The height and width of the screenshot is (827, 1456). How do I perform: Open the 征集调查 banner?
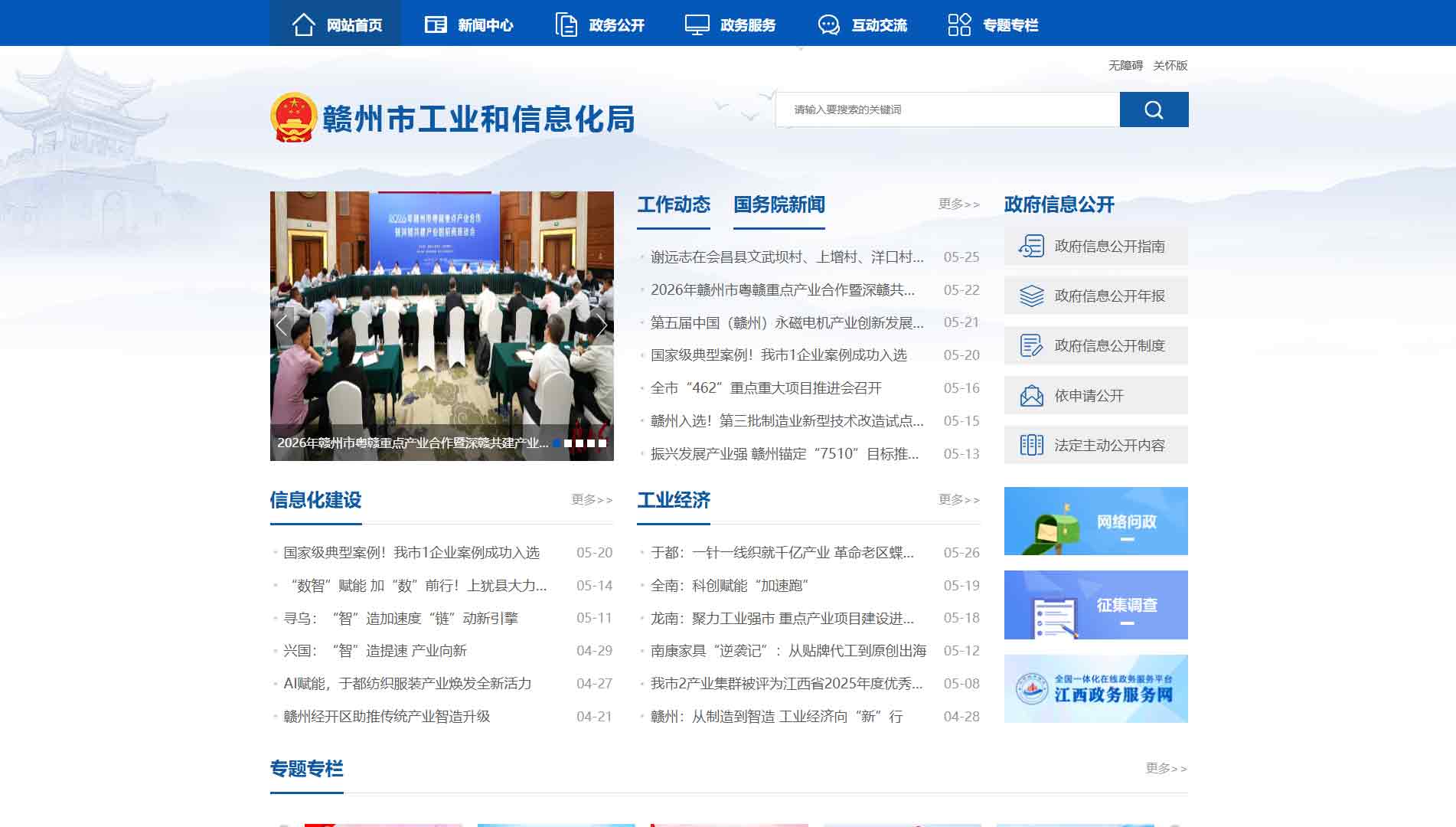(1096, 605)
